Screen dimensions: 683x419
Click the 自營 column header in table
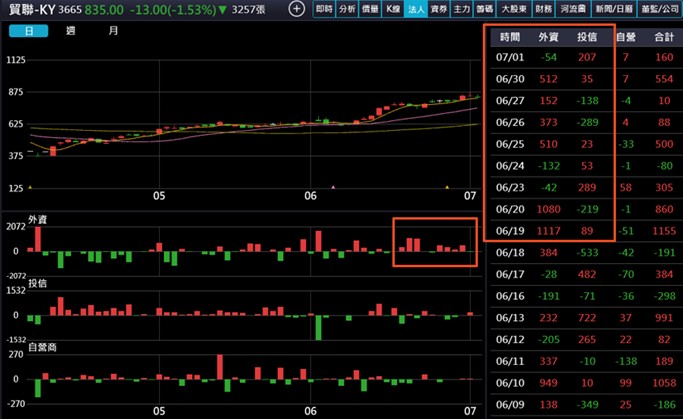click(x=626, y=37)
